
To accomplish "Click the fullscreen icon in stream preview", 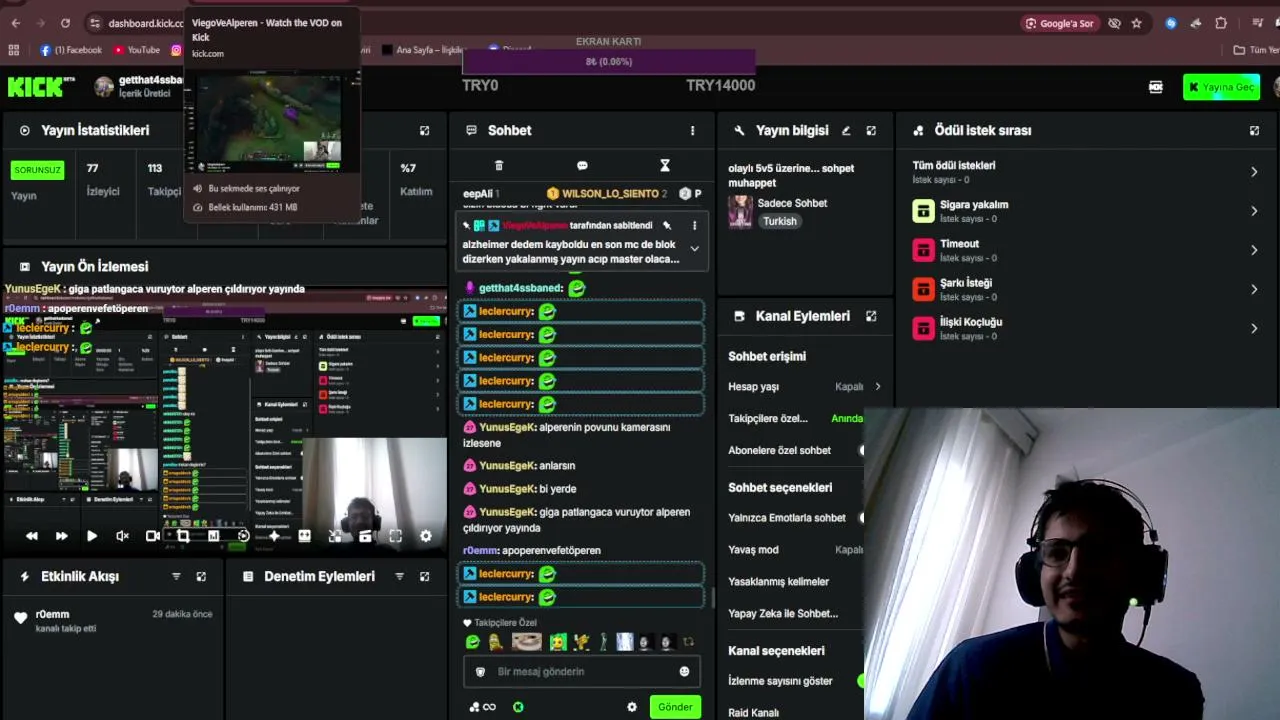I will pyautogui.click(x=396, y=536).
